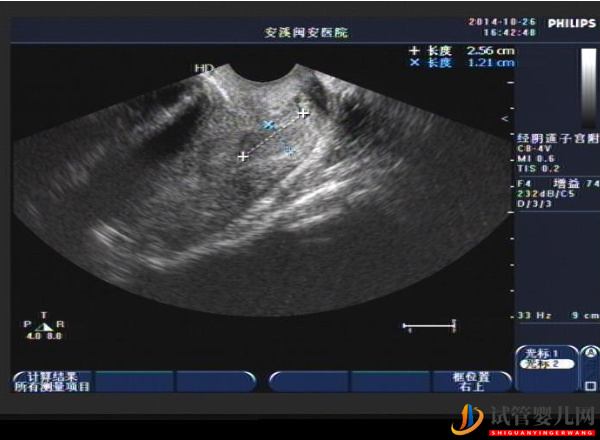Click the upper white plus caliper marker
Viewport: 600px width, 440px height.
click(303, 113)
